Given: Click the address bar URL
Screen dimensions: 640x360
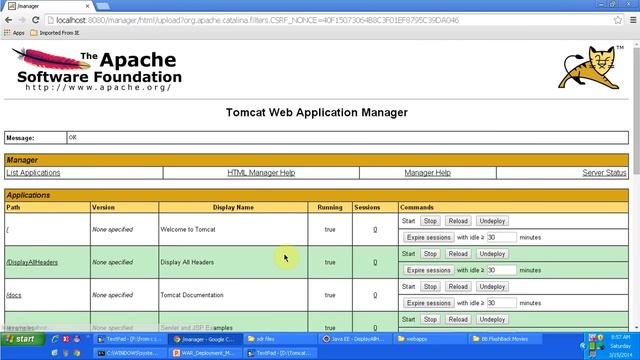Looking at the screenshot, I should (257, 20).
